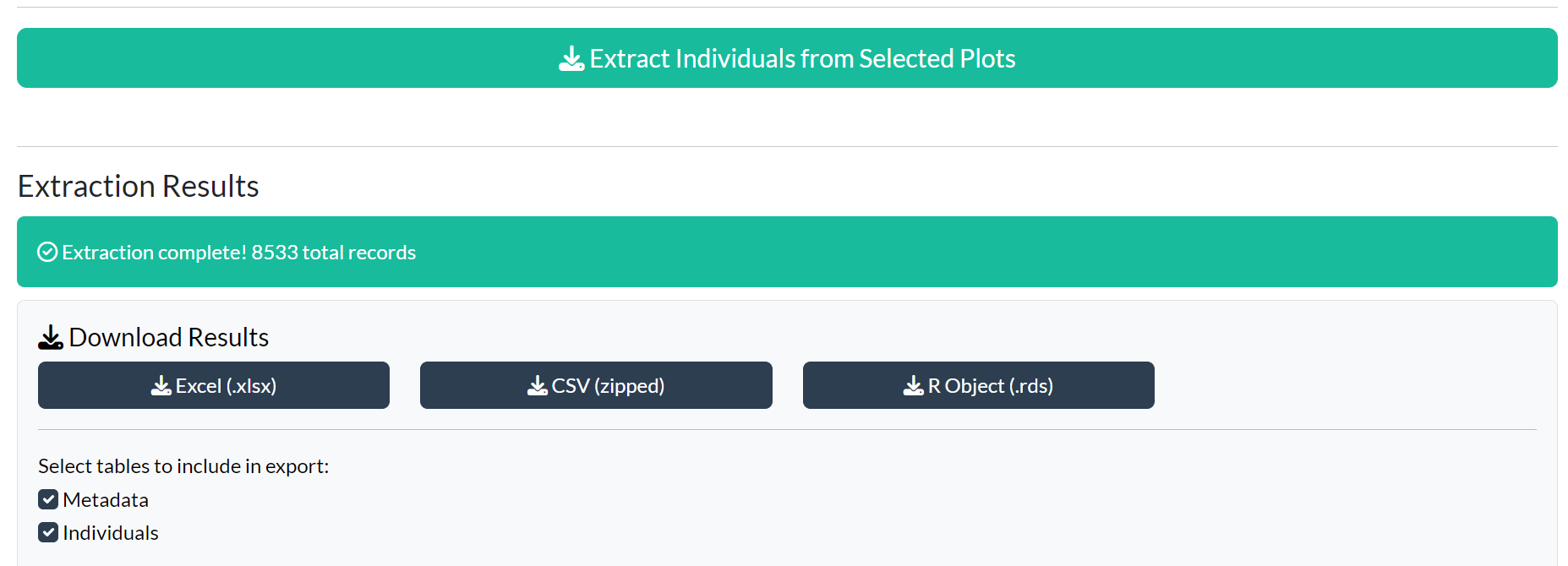Uncheck the Individuals checkbox

pos(48,532)
